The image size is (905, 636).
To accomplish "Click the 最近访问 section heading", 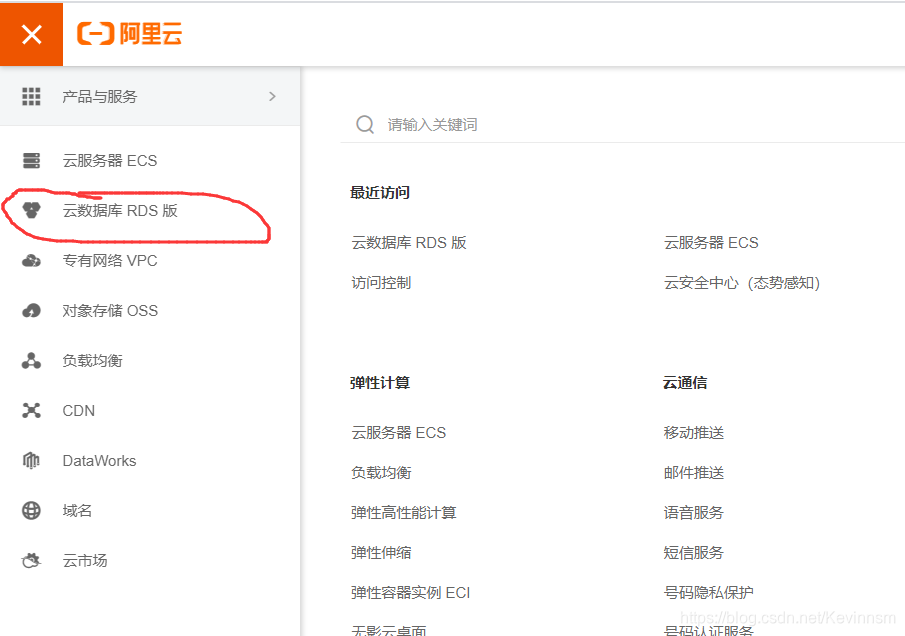I will [x=380, y=192].
